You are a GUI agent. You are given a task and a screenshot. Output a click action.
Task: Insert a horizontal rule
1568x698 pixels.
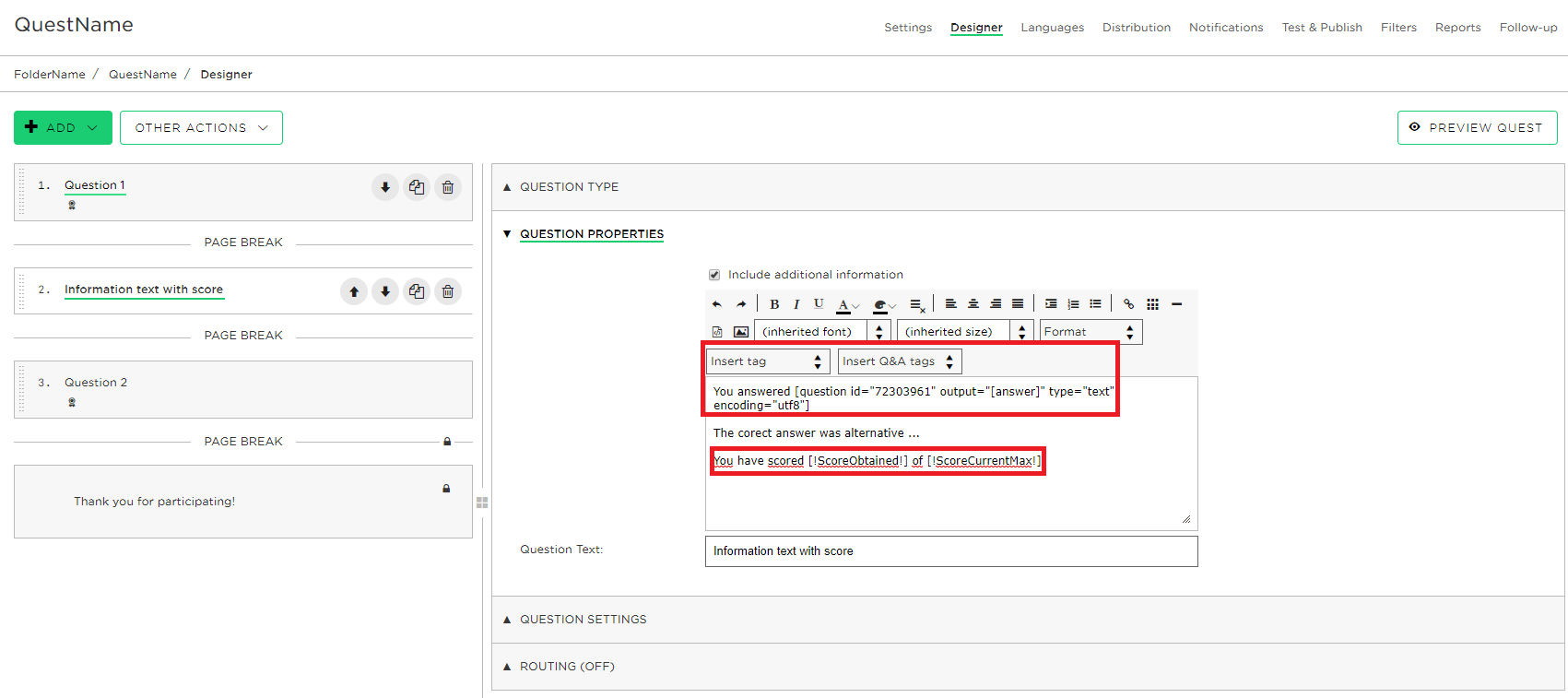click(x=1176, y=304)
